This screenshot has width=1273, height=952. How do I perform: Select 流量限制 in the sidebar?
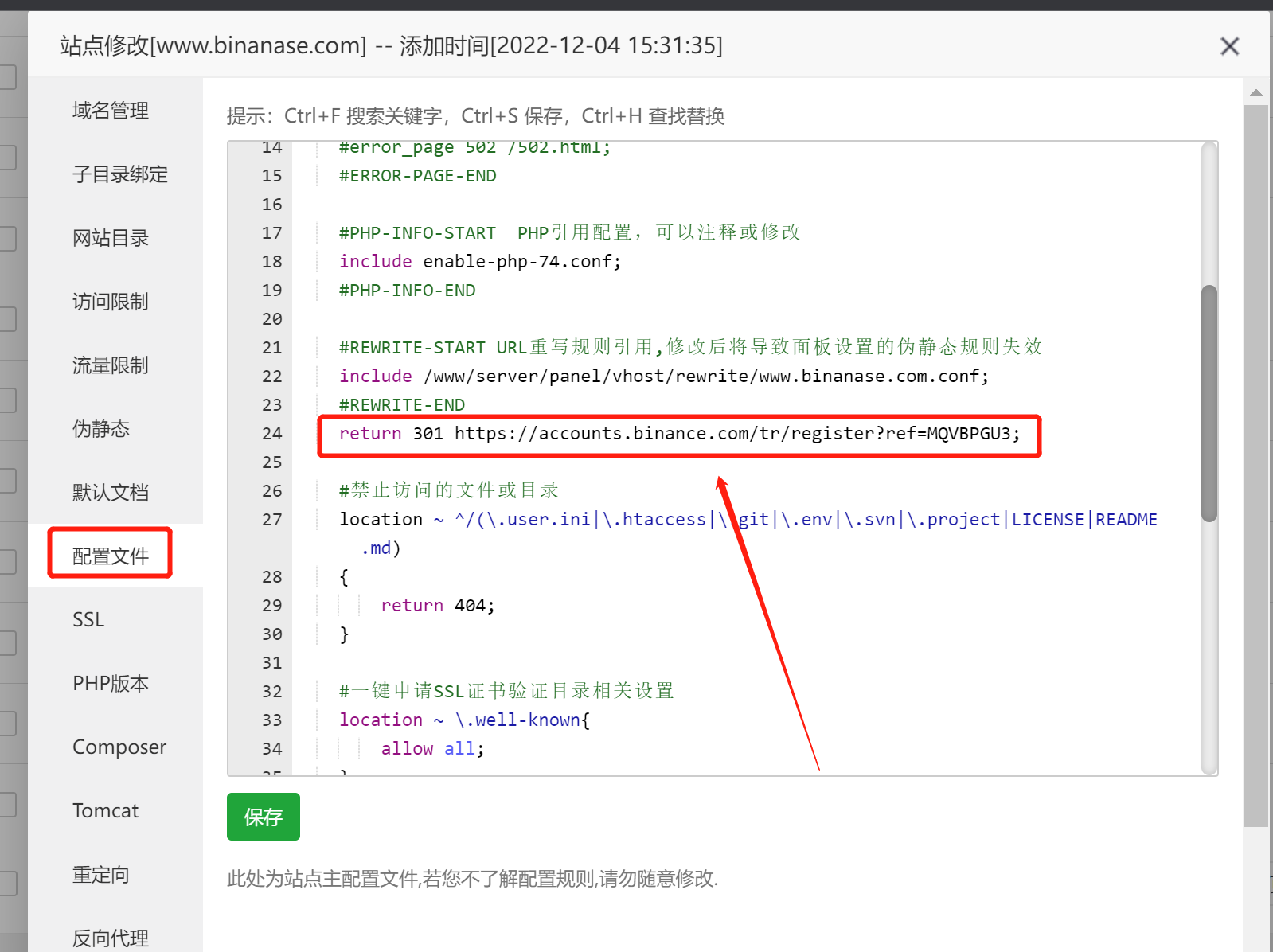tap(111, 365)
